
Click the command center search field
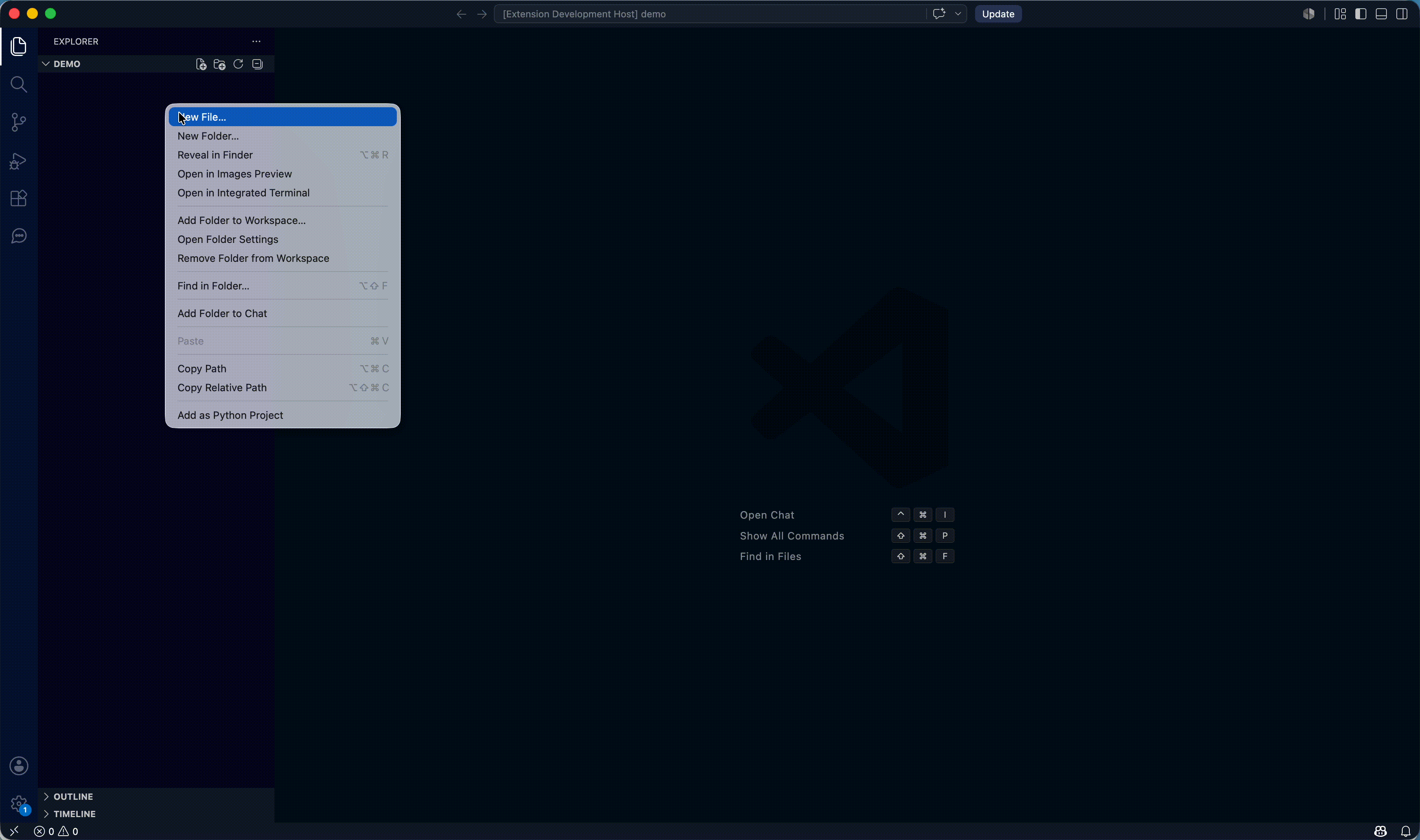click(710, 14)
